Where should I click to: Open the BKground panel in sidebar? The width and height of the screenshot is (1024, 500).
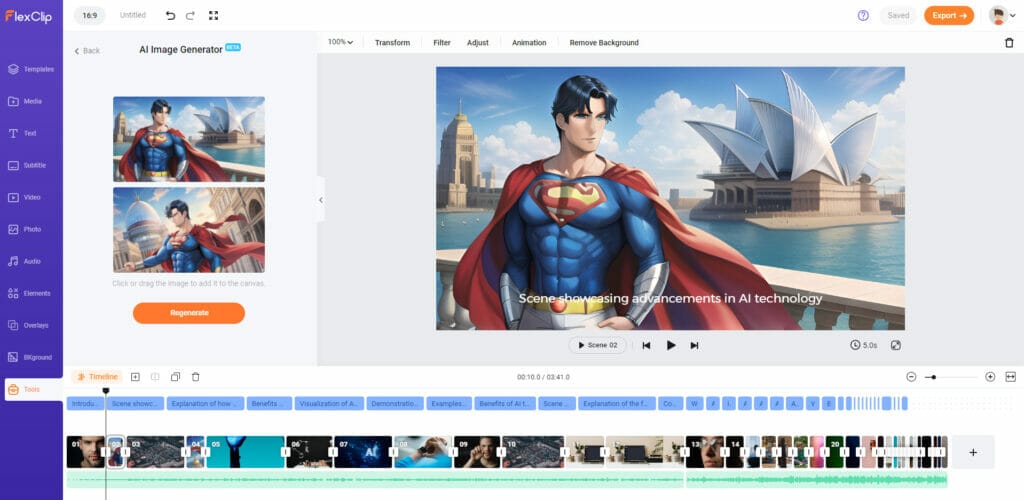[x=31, y=357]
